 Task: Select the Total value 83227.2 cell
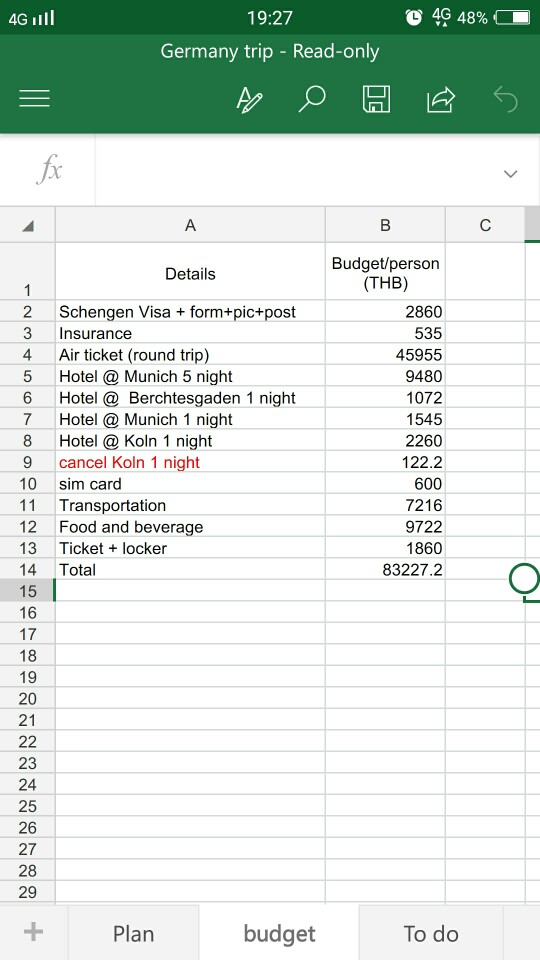(x=385, y=570)
